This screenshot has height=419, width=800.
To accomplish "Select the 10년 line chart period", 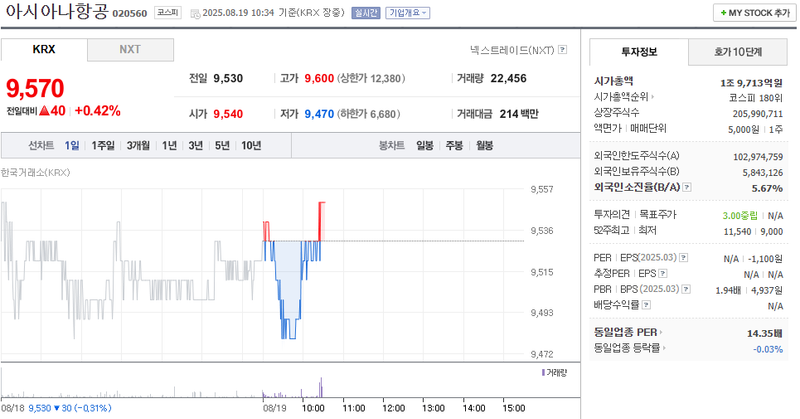I will click(x=251, y=146).
